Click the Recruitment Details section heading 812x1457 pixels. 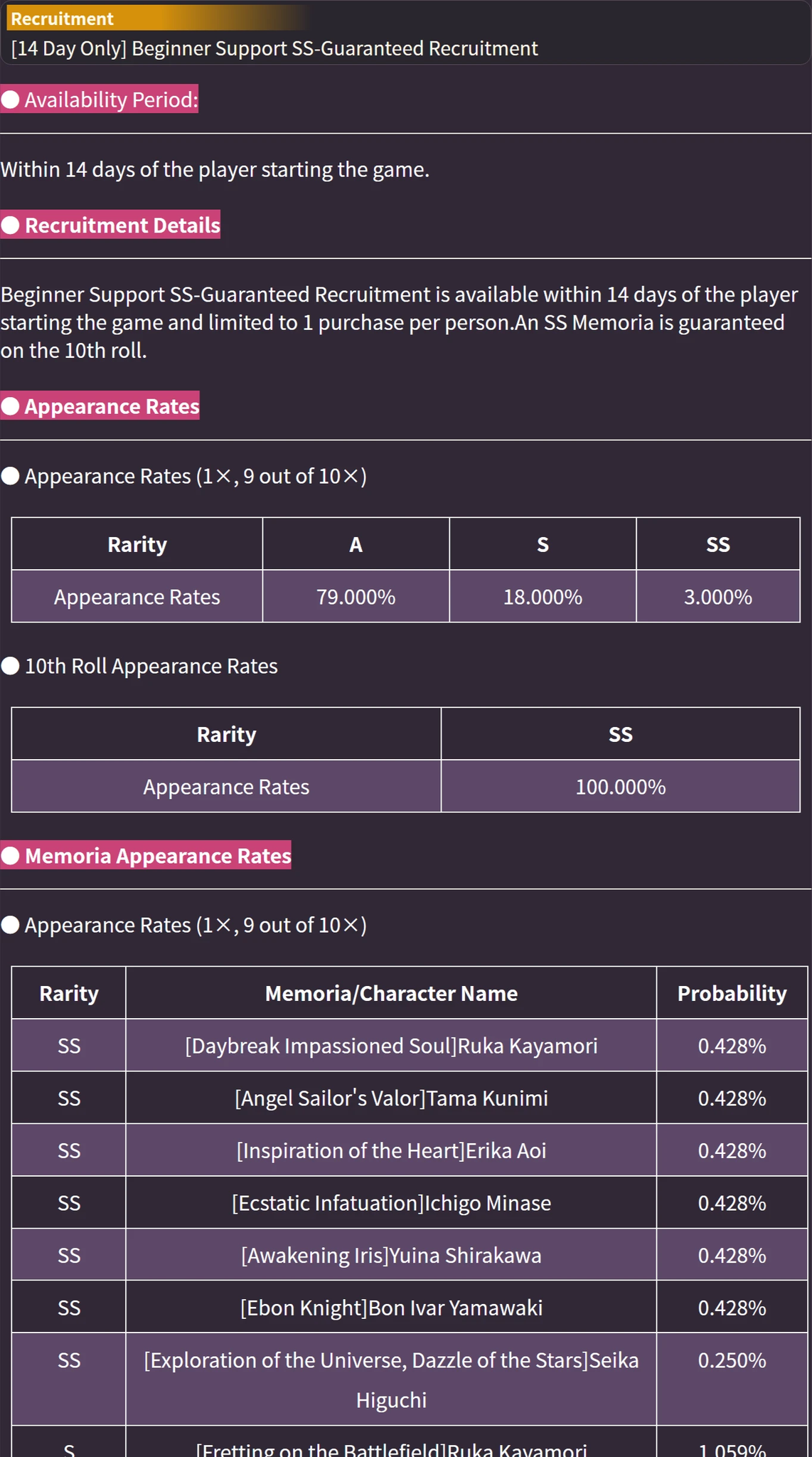[x=122, y=225]
